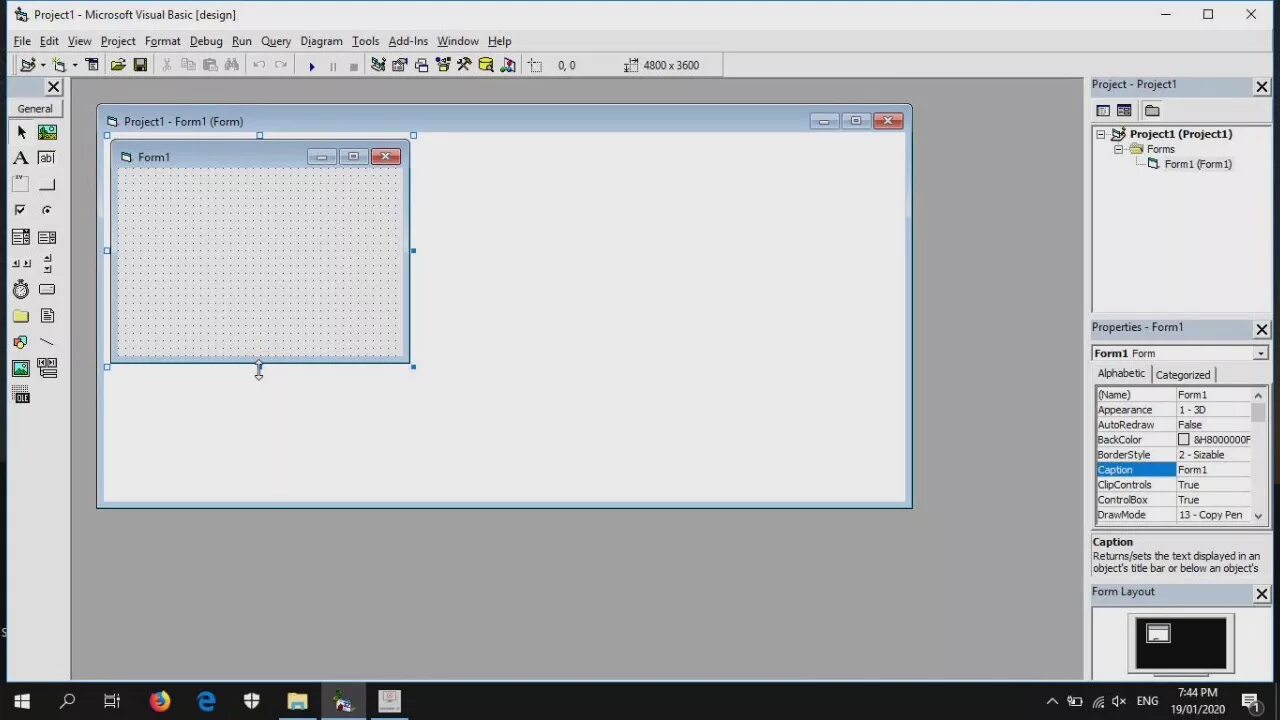The height and width of the screenshot is (720, 1280).
Task: Click the form preview in Form Layout
Action: coord(1158,633)
